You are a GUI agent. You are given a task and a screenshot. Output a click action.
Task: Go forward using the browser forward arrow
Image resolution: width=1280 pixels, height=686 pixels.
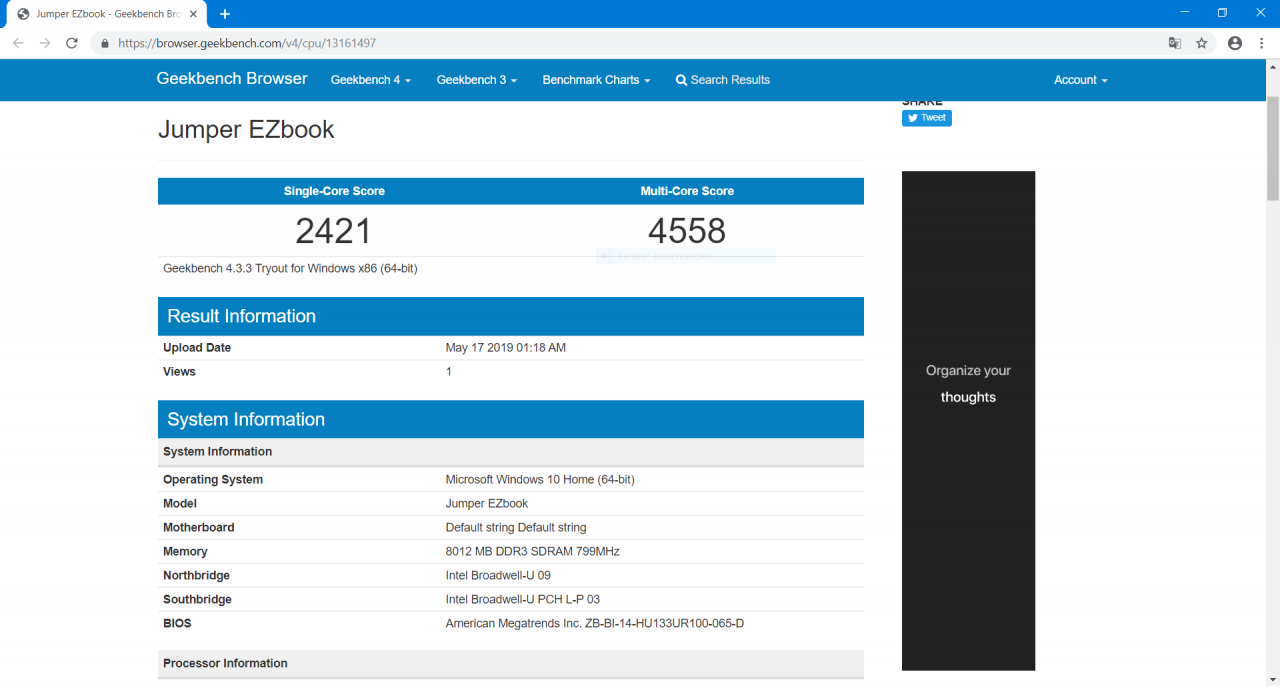[x=45, y=43]
